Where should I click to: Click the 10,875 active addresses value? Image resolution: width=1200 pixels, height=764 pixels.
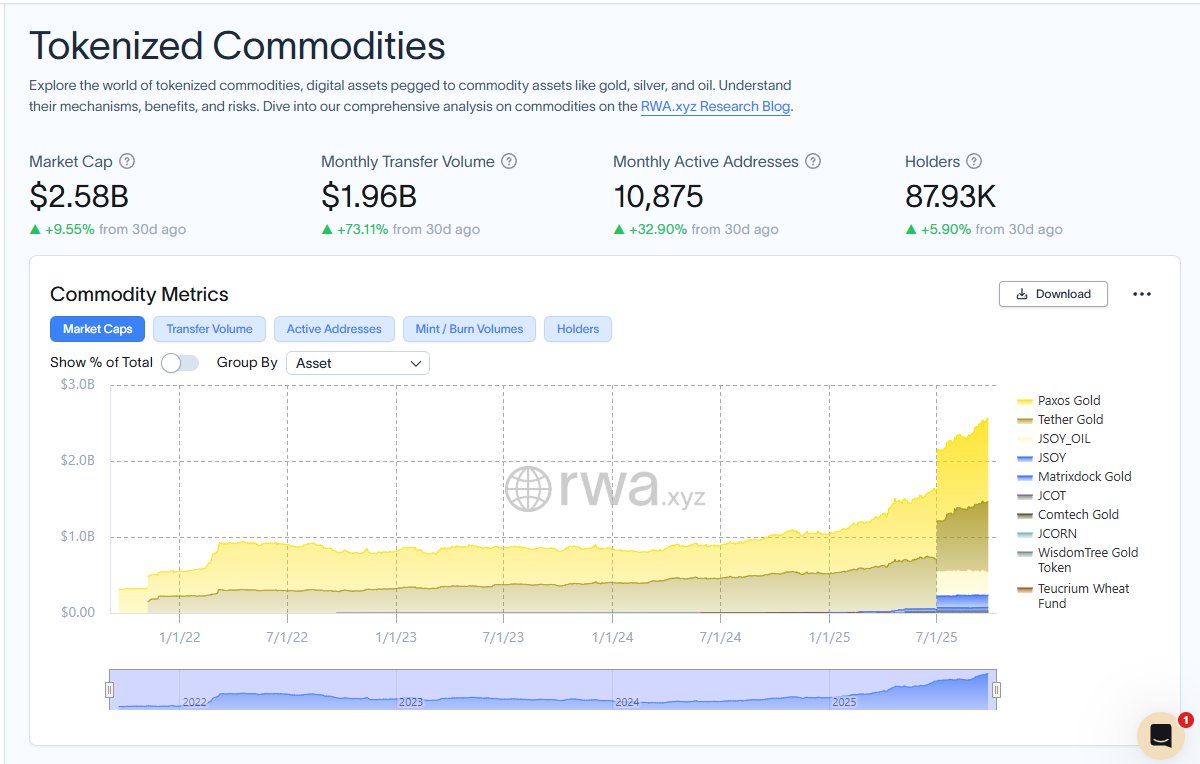tap(658, 196)
